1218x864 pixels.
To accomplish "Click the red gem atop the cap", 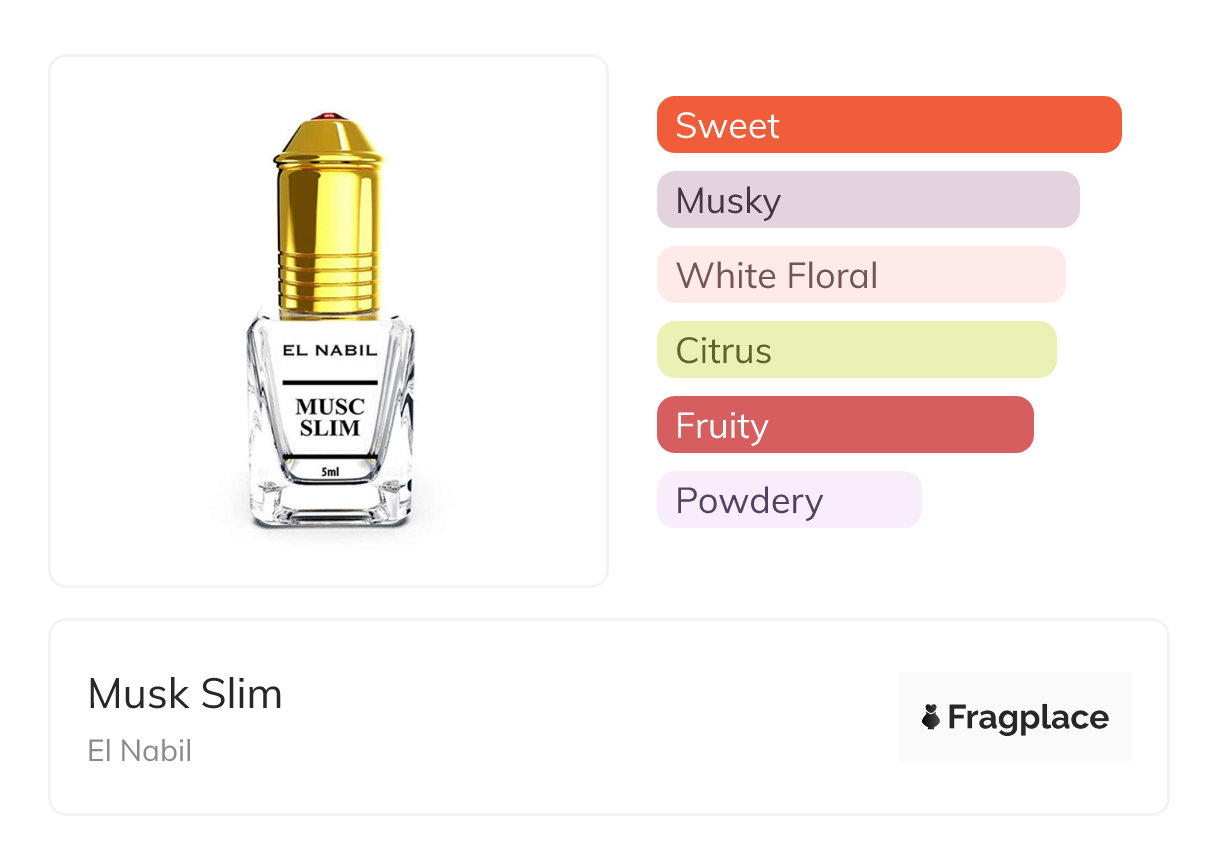I will click(x=329, y=118).
